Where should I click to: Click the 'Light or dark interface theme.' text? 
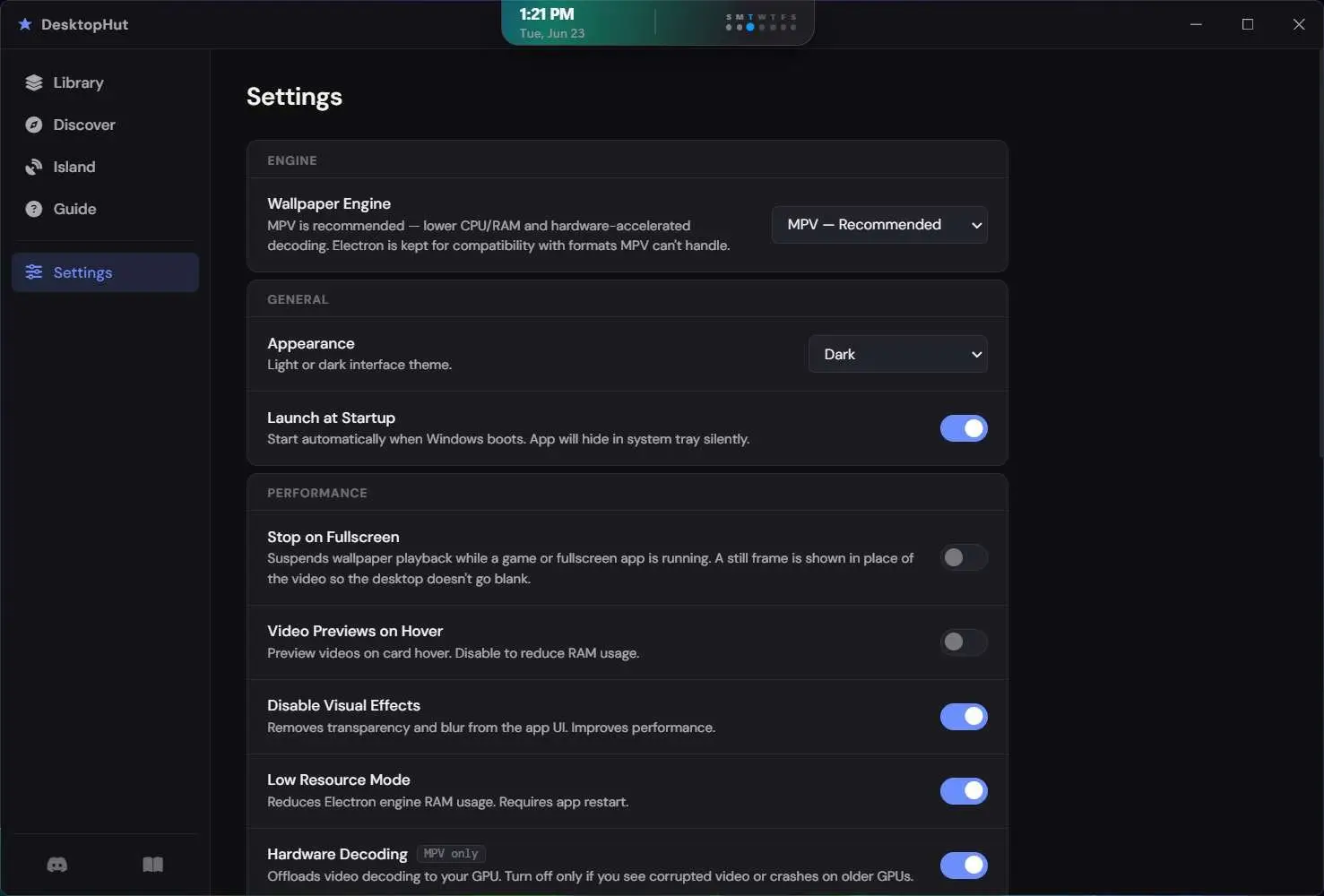pyautogui.click(x=359, y=365)
